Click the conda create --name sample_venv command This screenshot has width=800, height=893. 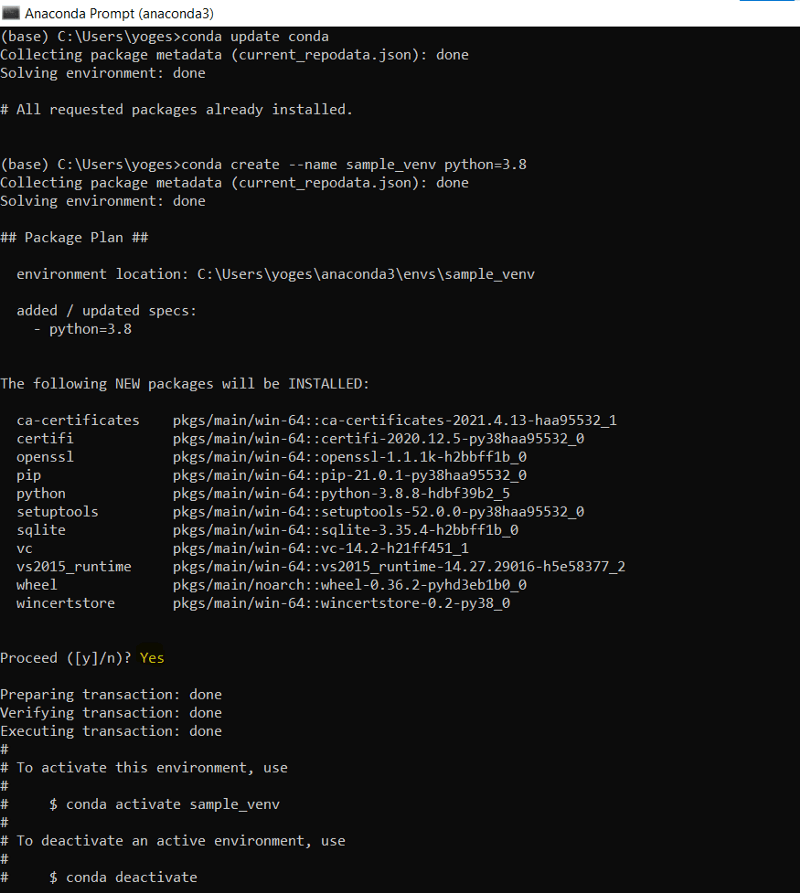[x=354, y=165]
